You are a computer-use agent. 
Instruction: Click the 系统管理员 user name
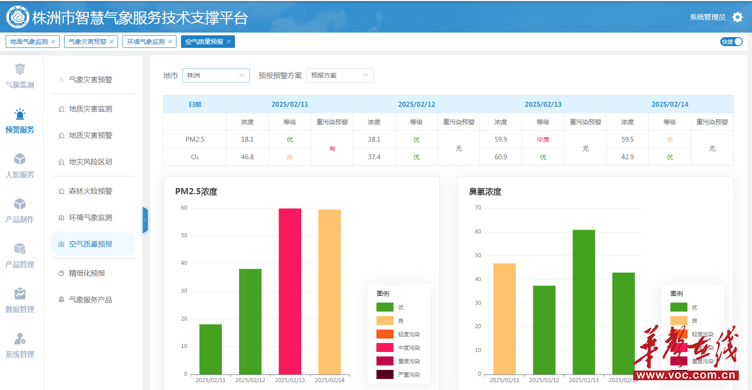[707, 17]
